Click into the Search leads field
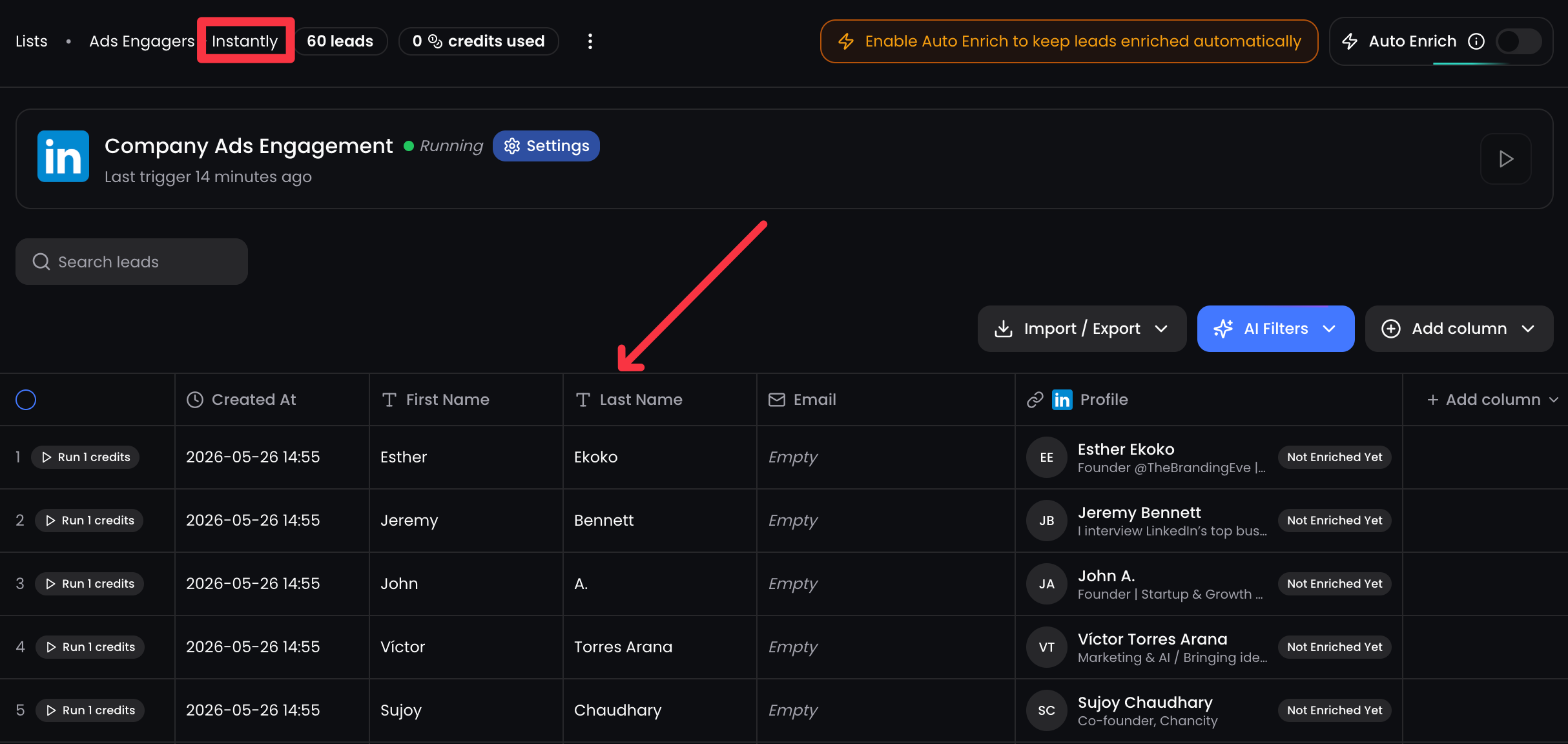1568x744 pixels. point(132,262)
